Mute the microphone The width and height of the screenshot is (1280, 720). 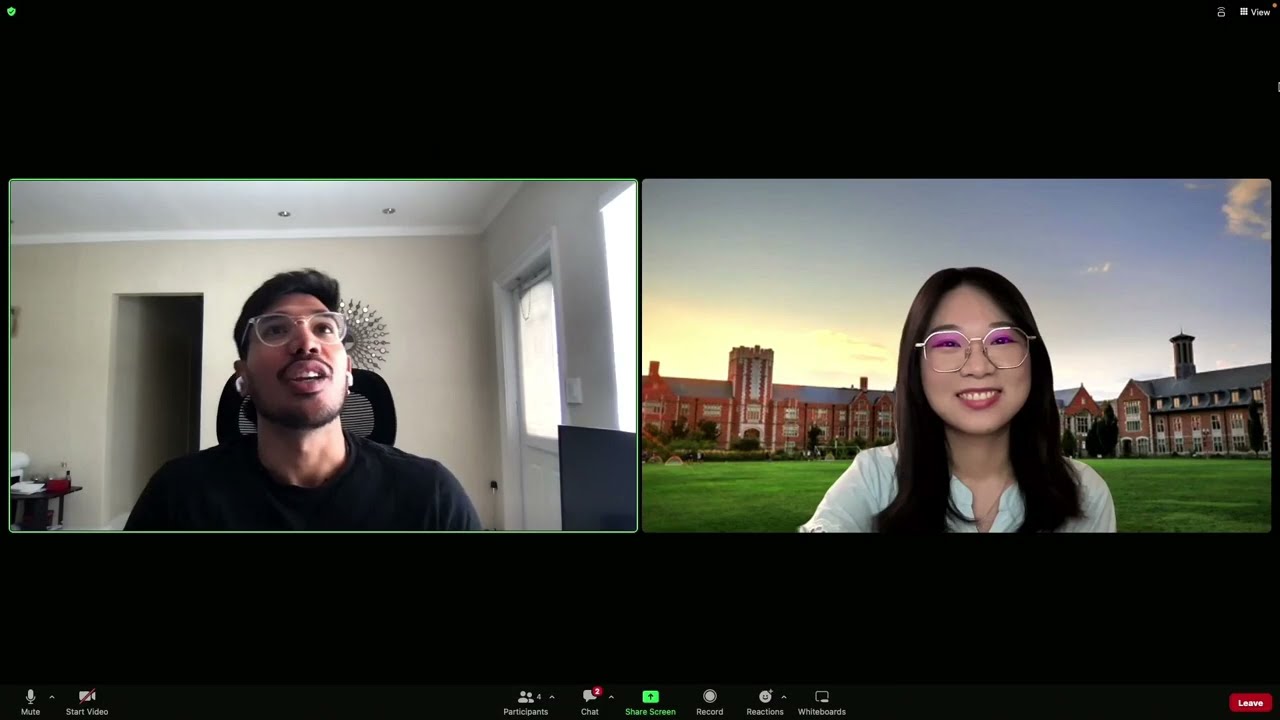[30, 702]
